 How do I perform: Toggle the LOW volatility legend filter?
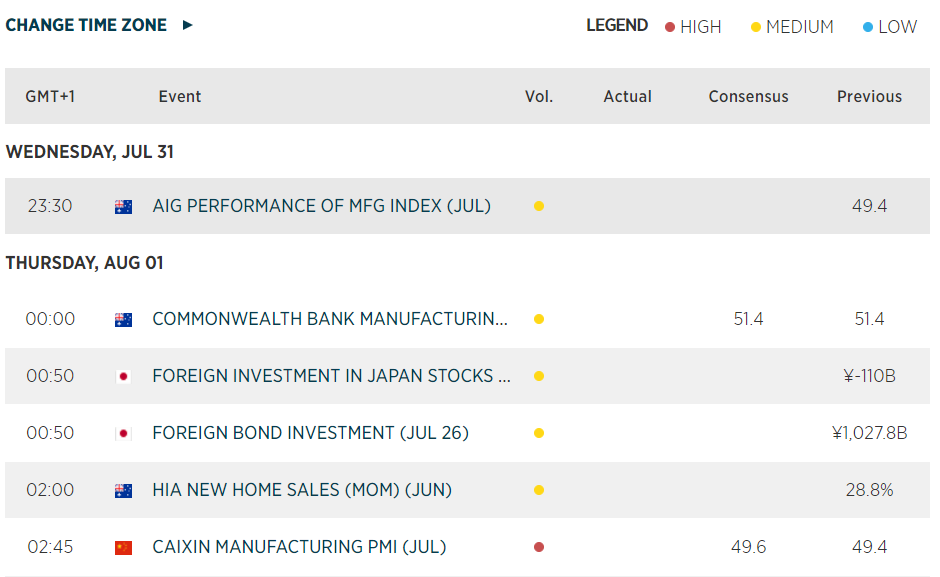(x=889, y=27)
